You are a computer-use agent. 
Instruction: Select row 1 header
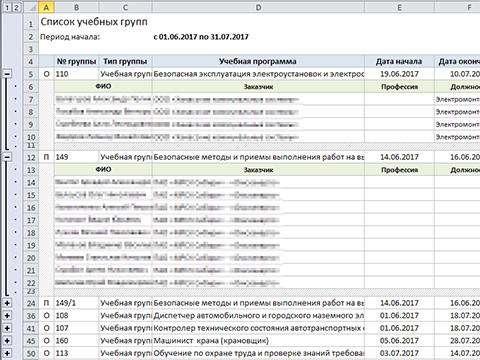click(x=31, y=23)
